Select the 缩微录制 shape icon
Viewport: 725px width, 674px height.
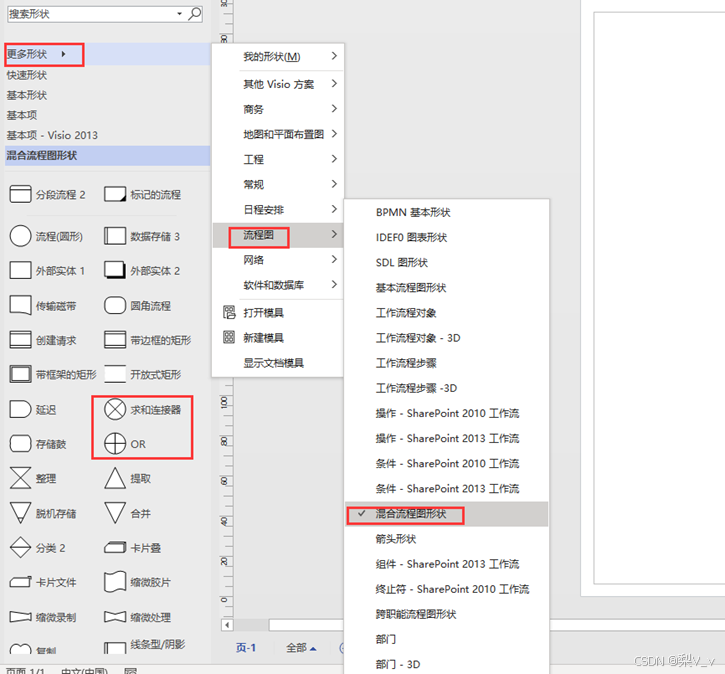click(20, 617)
